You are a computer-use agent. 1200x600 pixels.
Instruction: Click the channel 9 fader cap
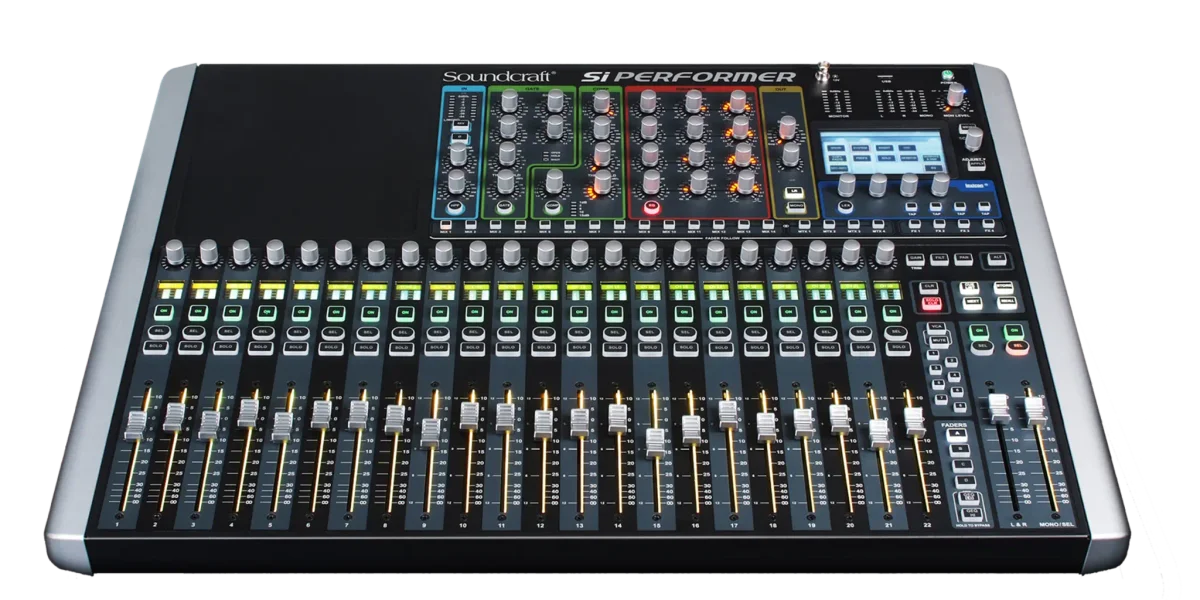[431, 432]
